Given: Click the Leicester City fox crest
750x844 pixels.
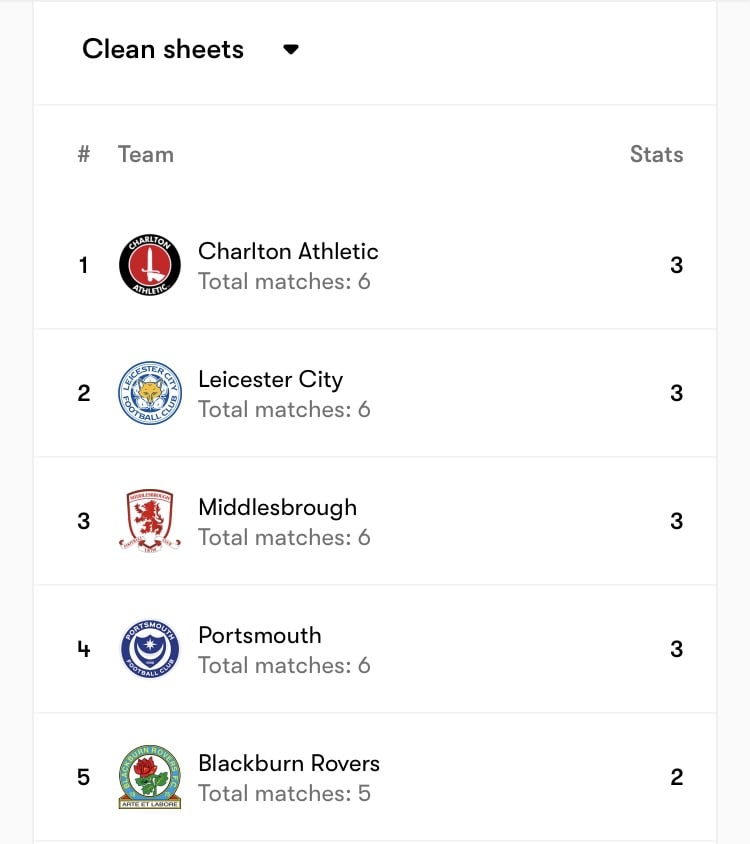Looking at the screenshot, I should pyautogui.click(x=150, y=393).
